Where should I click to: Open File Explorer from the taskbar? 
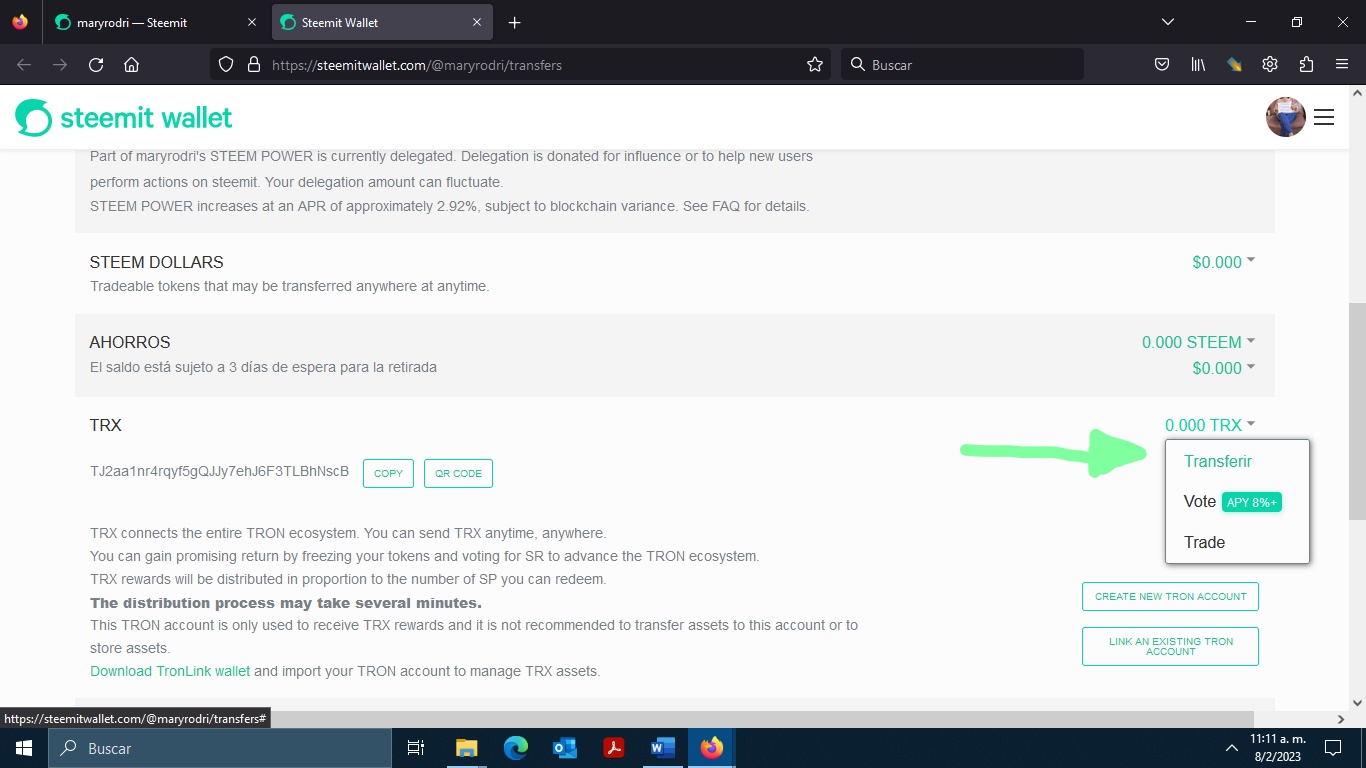click(x=466, y=748)
